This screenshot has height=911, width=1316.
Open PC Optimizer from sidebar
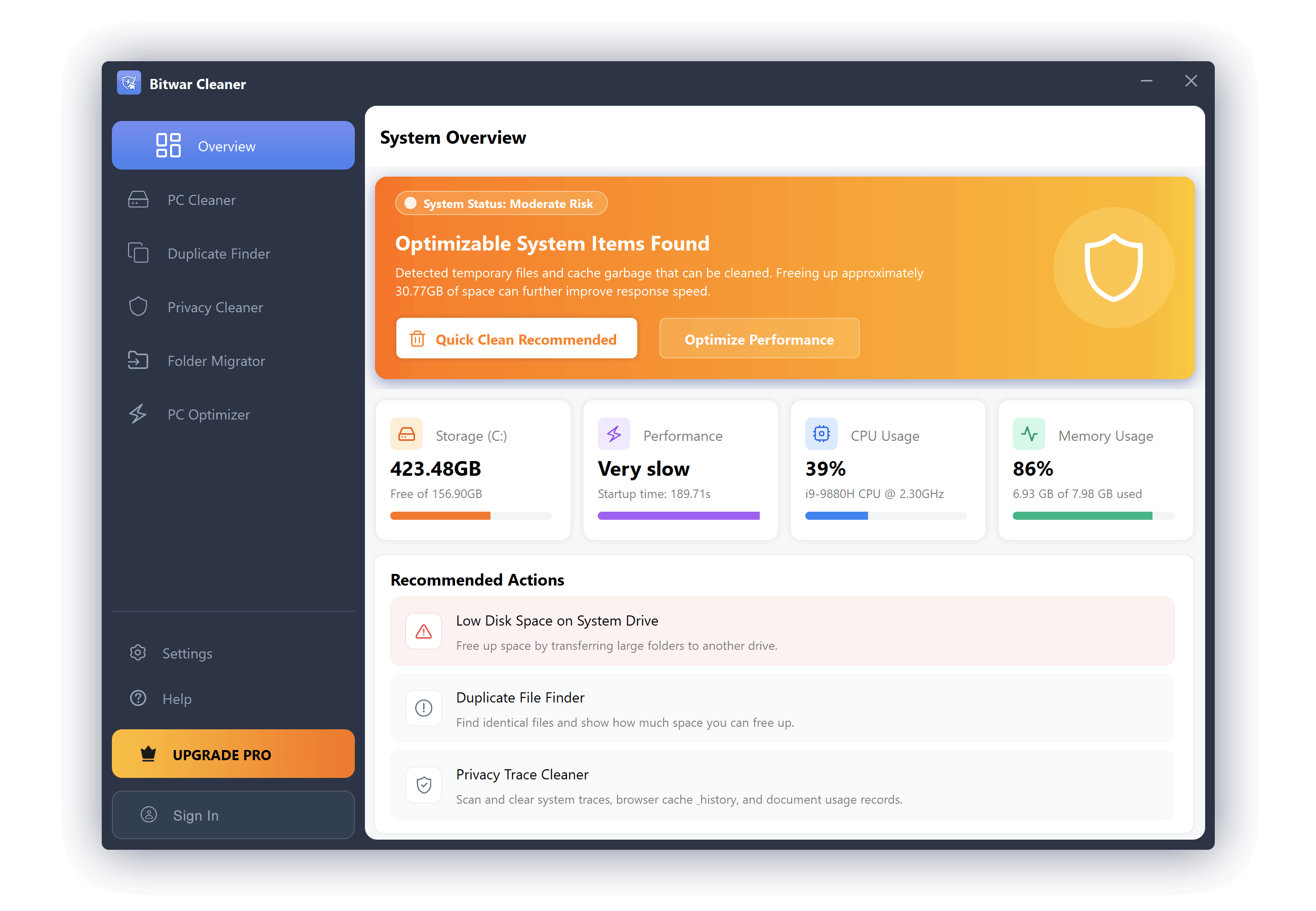(233, 414)
